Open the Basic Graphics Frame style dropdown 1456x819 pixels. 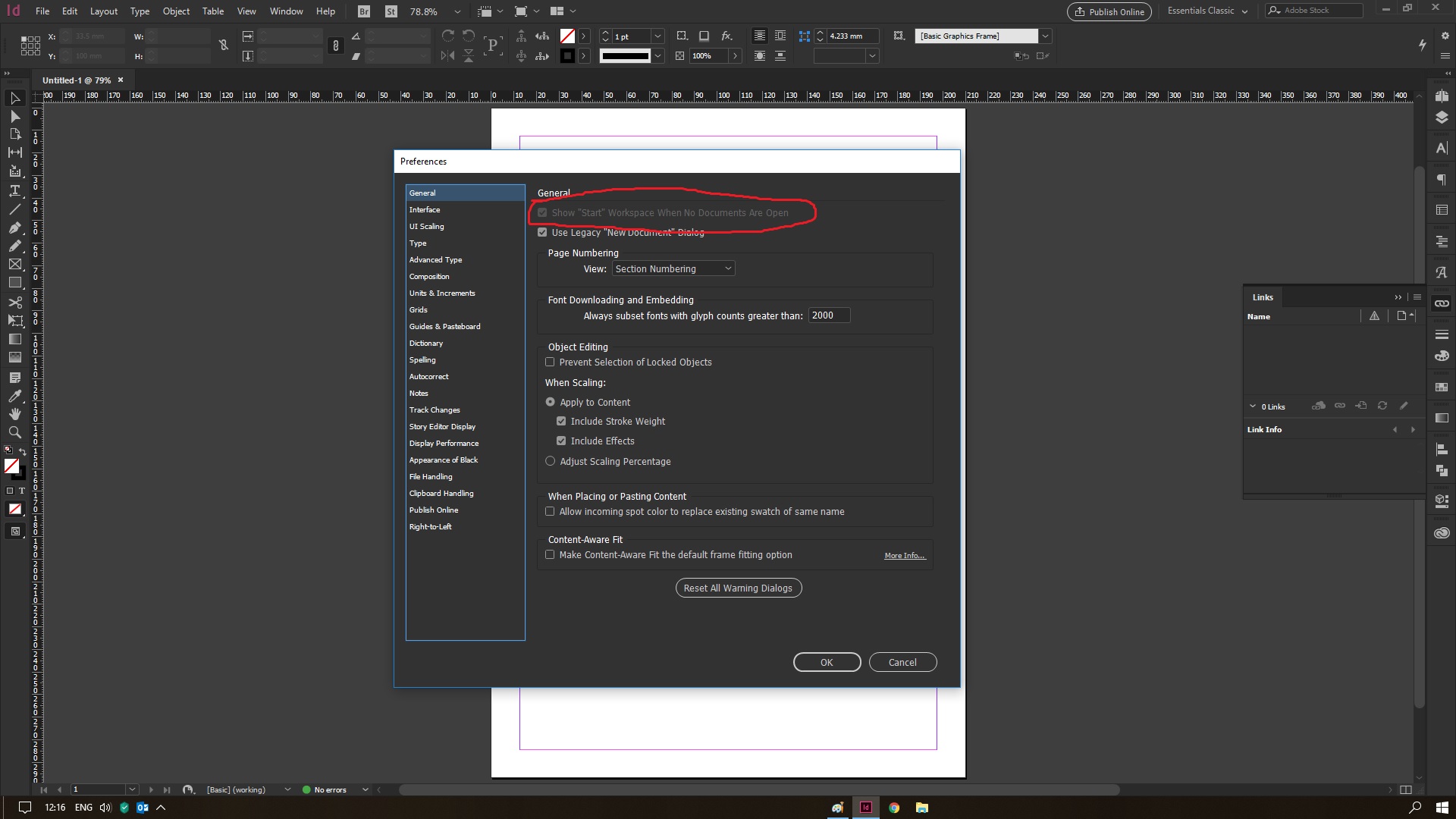(1045, 36)
